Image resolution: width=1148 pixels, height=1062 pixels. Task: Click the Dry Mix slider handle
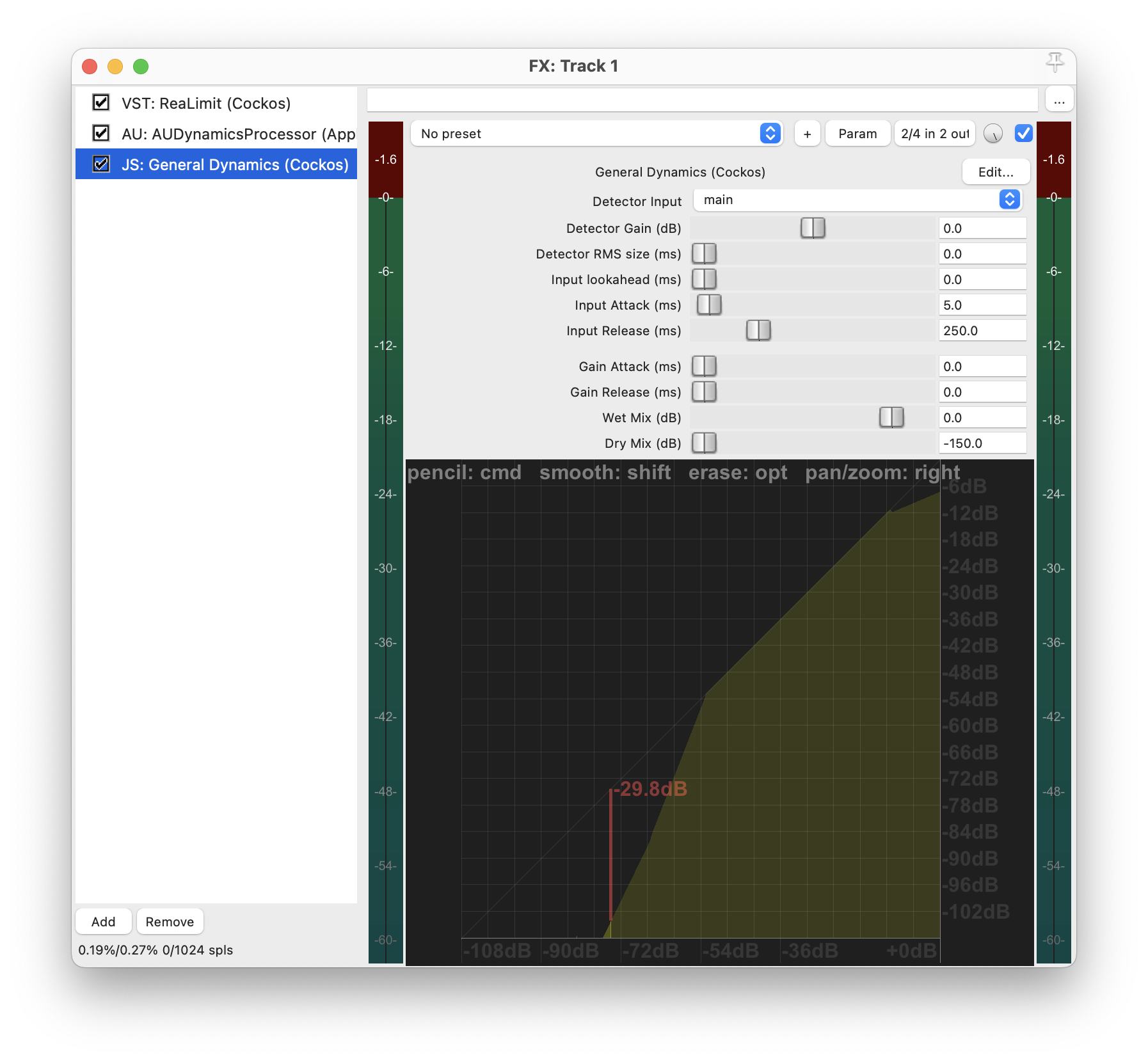pyautogui.click(x=704, y=443)
